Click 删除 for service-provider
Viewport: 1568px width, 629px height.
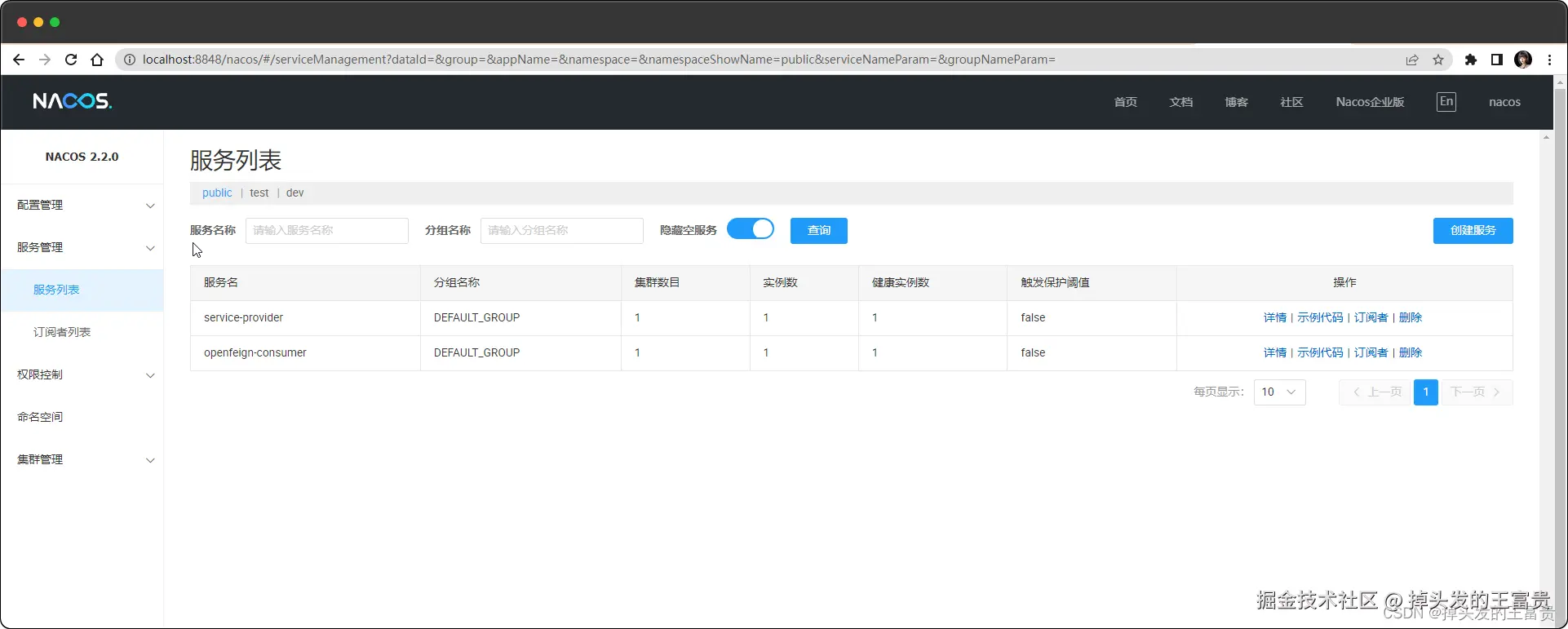pos(1410,317)
